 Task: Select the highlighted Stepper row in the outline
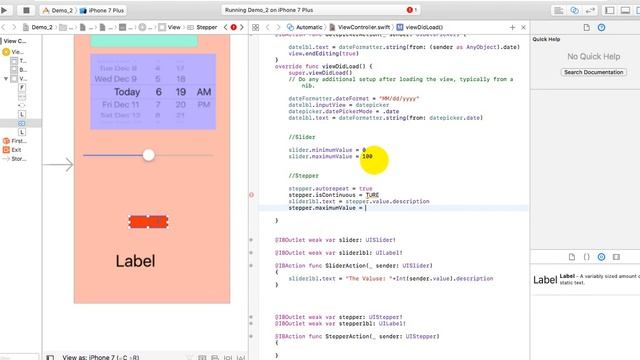coord(20,123)
